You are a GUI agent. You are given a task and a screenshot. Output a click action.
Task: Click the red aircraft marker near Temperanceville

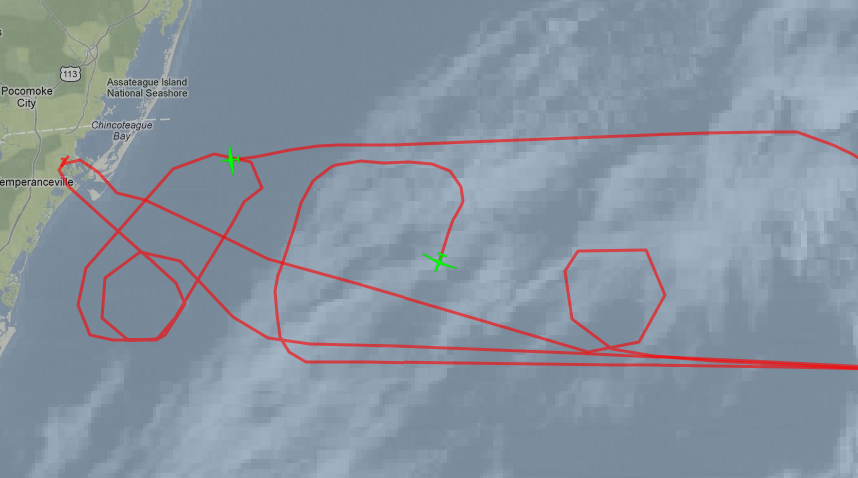pyautogui.click(x=64, y=161)
